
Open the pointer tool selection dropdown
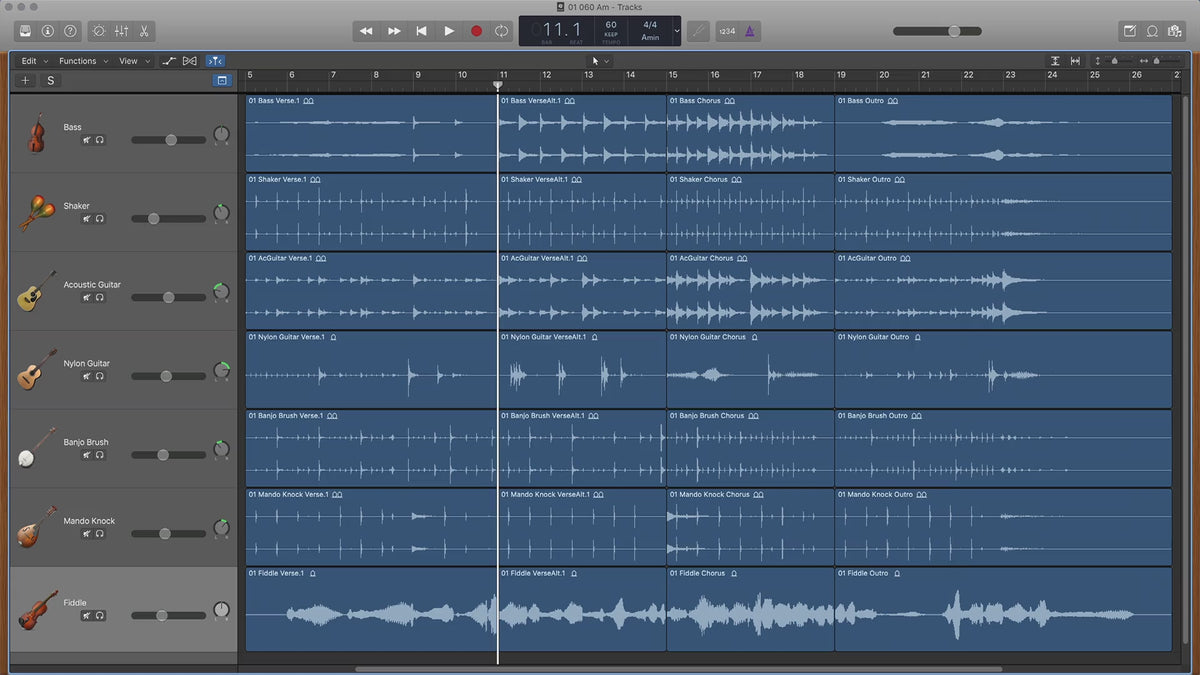click(600, 61)
